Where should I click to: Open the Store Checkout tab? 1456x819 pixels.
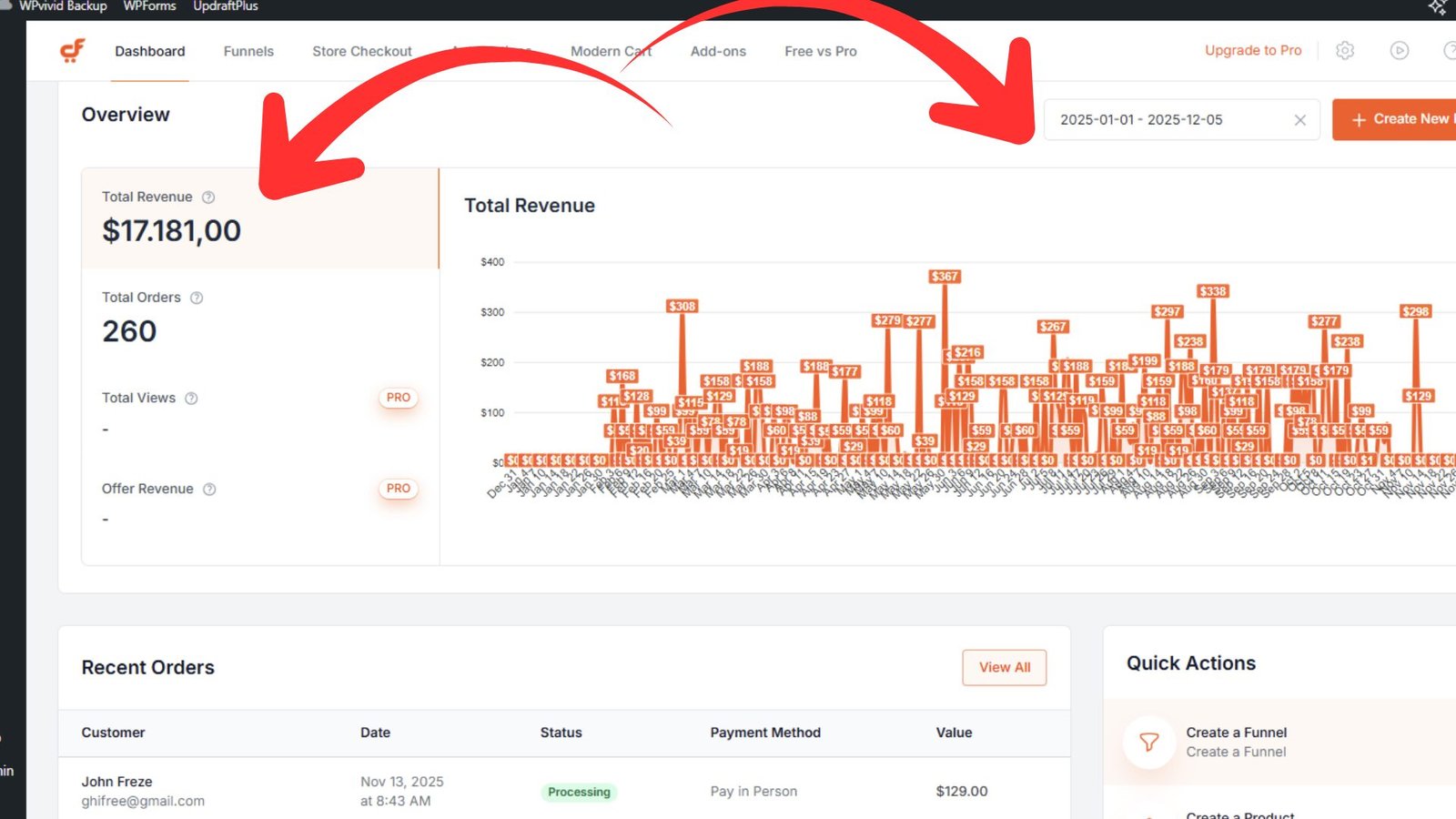(x=361, y=51)
